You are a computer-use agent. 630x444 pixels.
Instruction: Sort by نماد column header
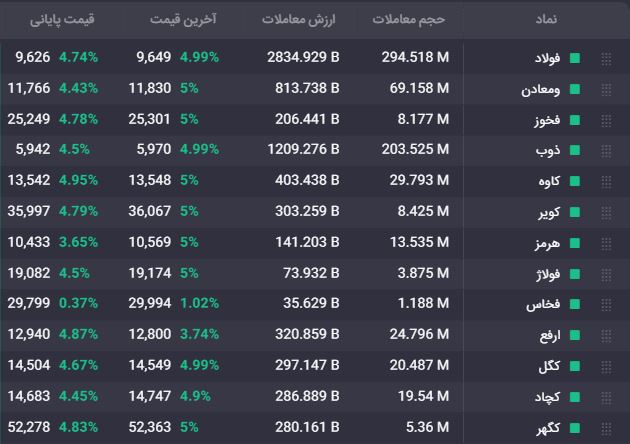tap(546, 19)
